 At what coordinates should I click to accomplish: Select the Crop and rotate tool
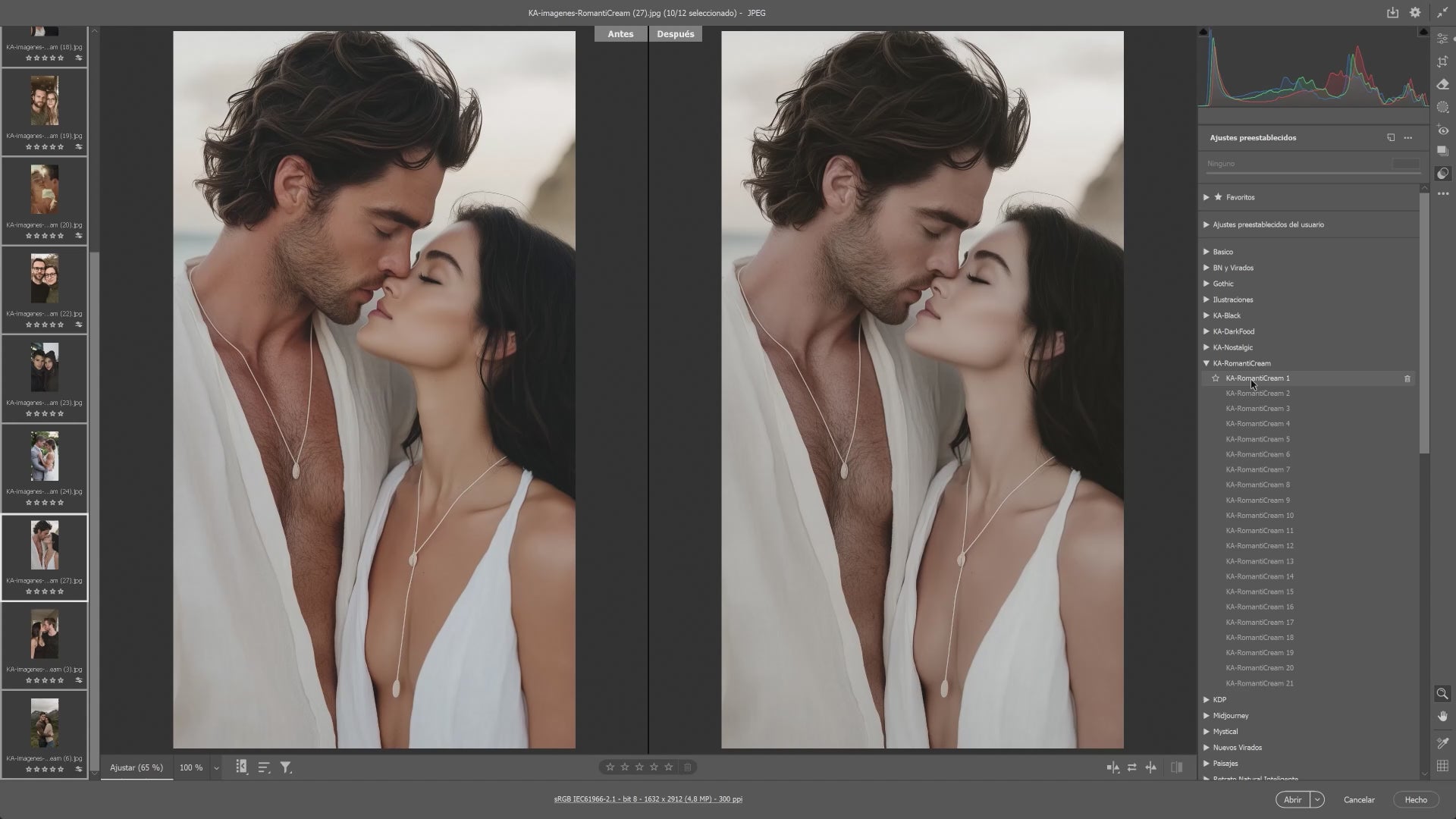pos(1442,61)
